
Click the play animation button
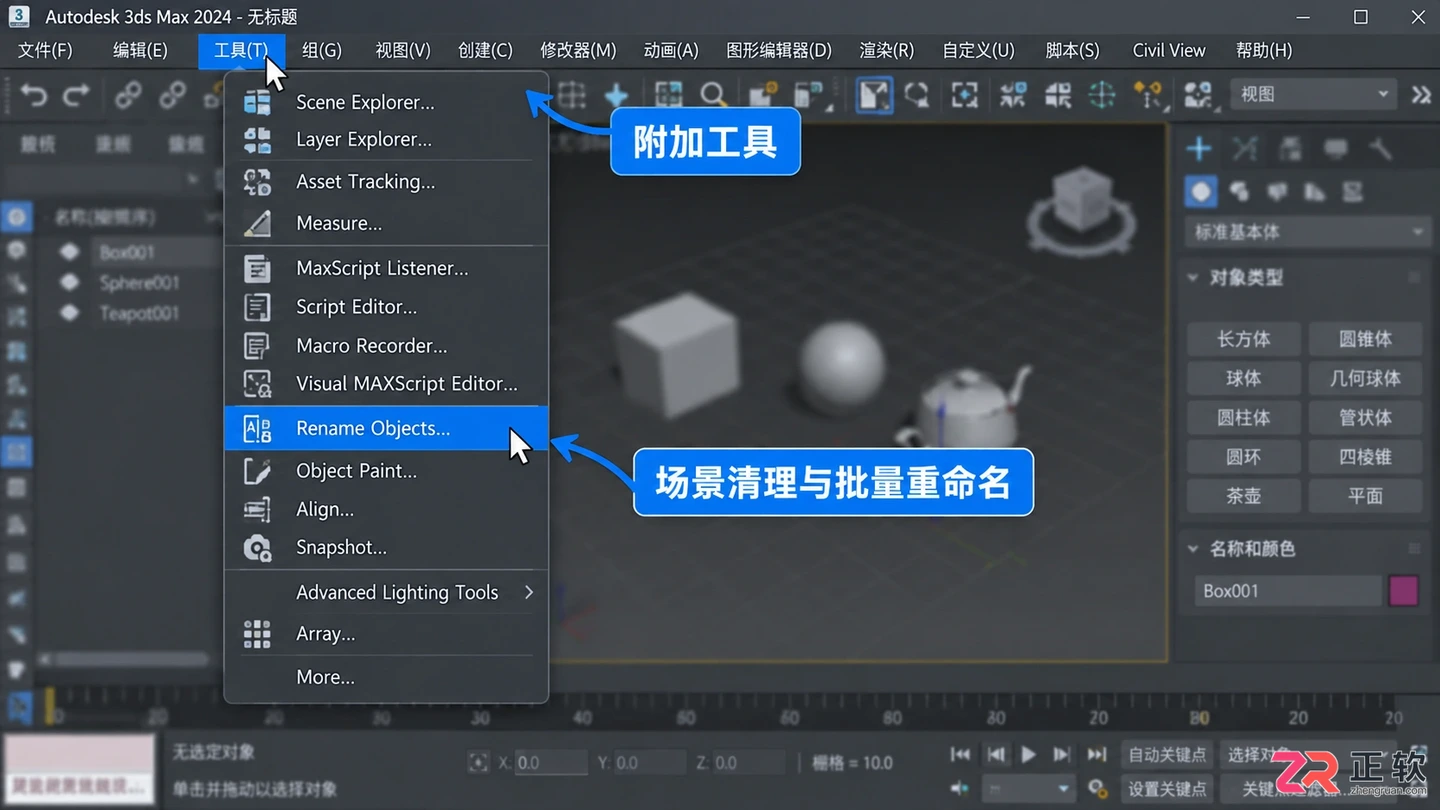point(1029,754)
